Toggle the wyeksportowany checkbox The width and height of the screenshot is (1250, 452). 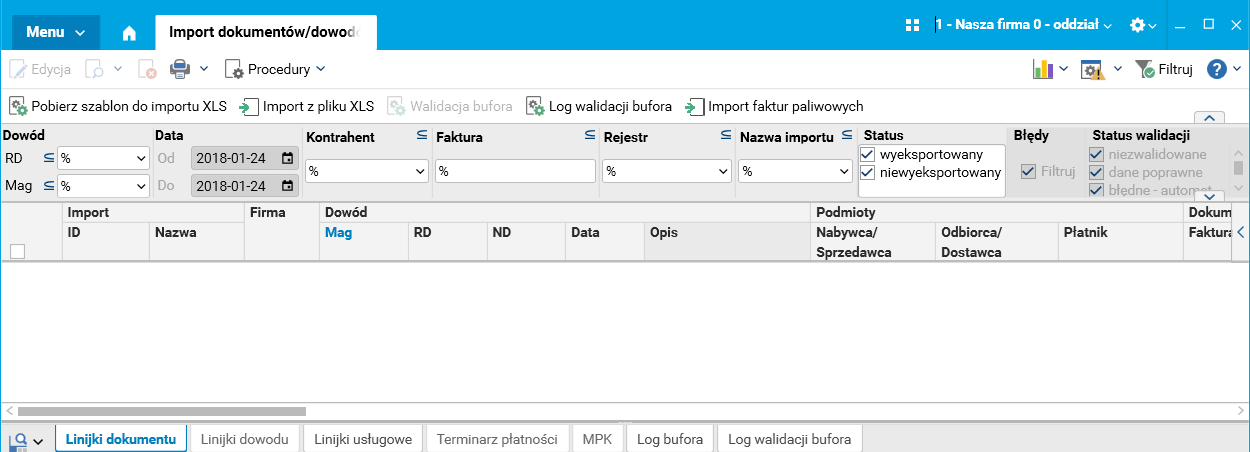coord(868,154)
